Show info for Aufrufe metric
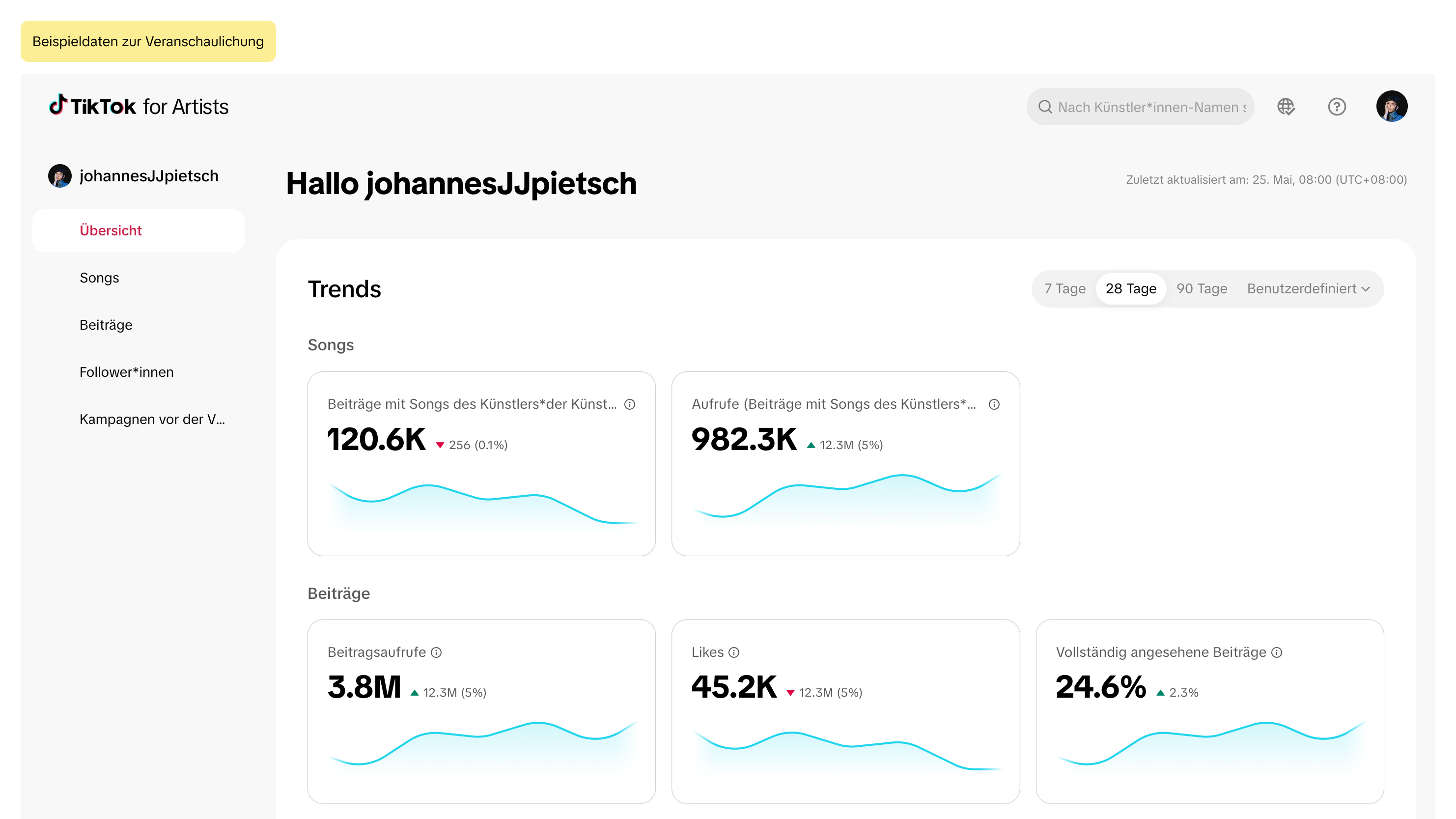 pyautogui.click(x=994, y=404)
